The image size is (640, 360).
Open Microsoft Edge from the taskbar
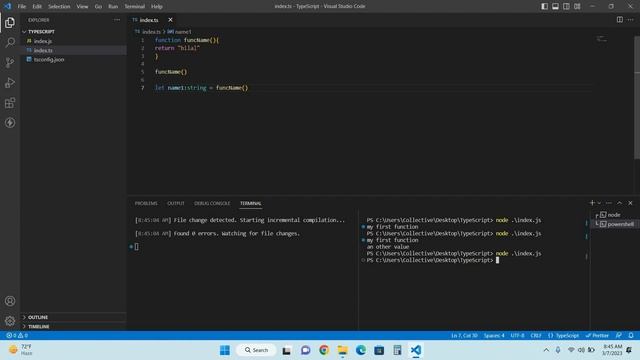[361, 350]
